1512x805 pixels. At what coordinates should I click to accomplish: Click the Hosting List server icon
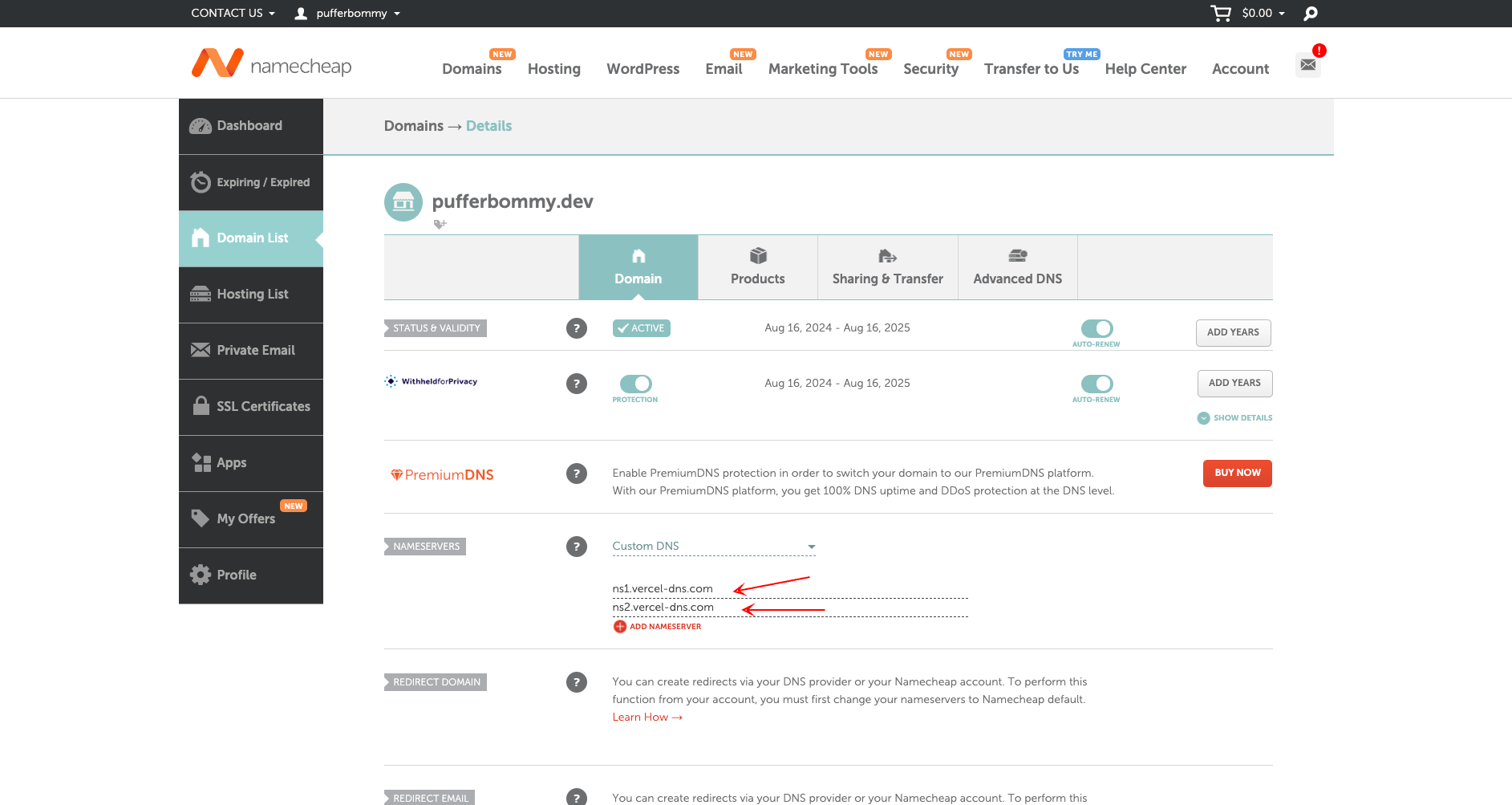pos(201,295)
